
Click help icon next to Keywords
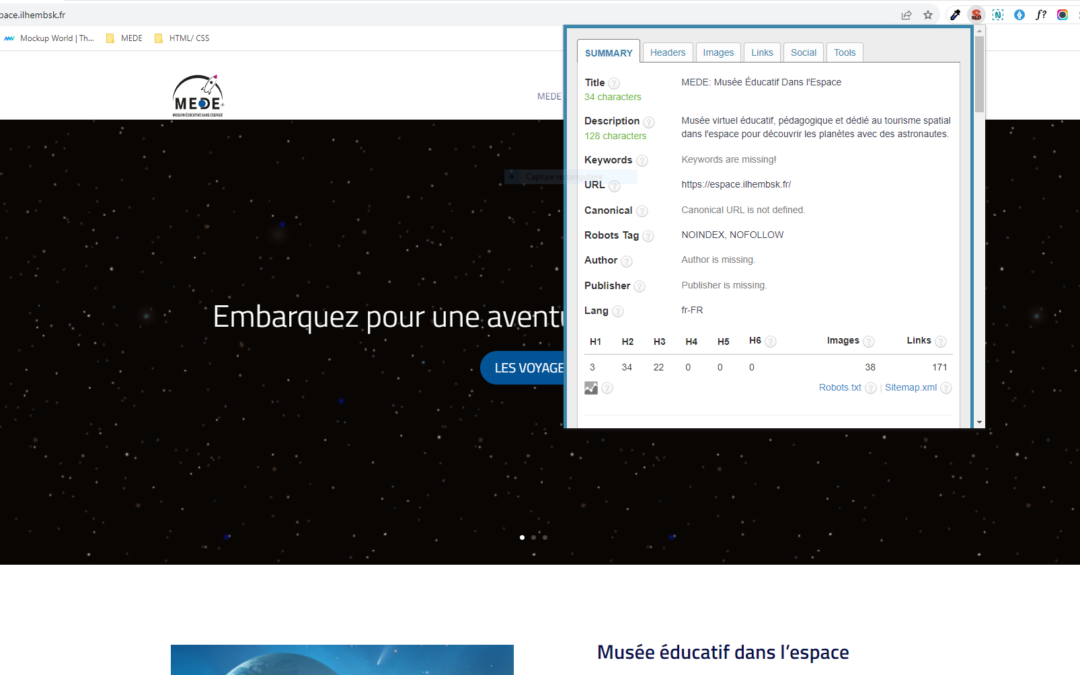642,160
